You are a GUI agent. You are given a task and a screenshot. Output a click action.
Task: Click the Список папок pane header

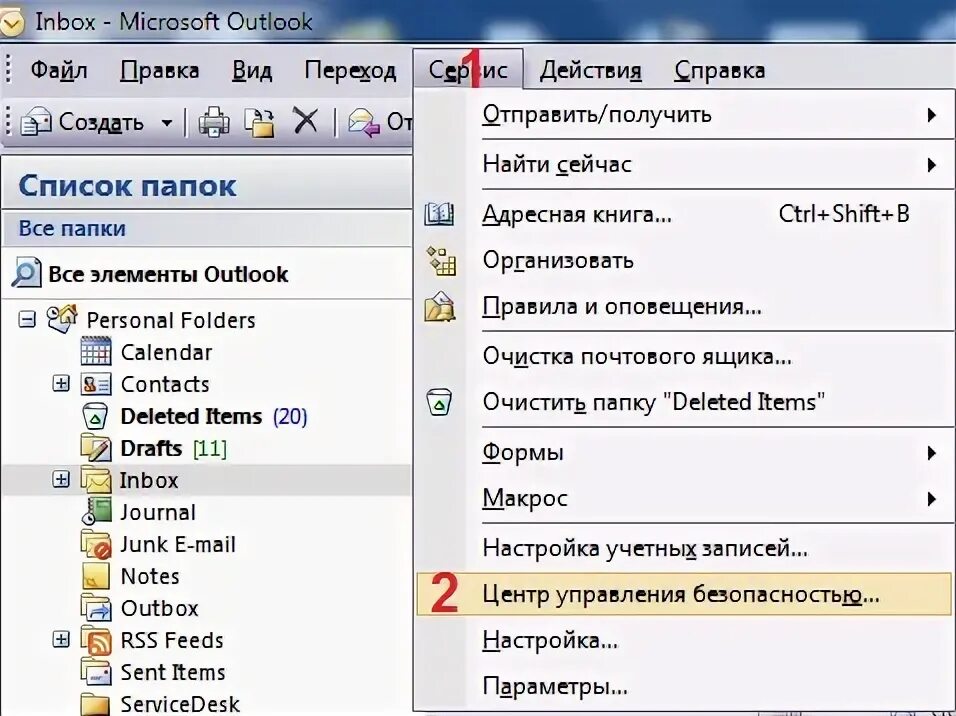pos(207,185)
